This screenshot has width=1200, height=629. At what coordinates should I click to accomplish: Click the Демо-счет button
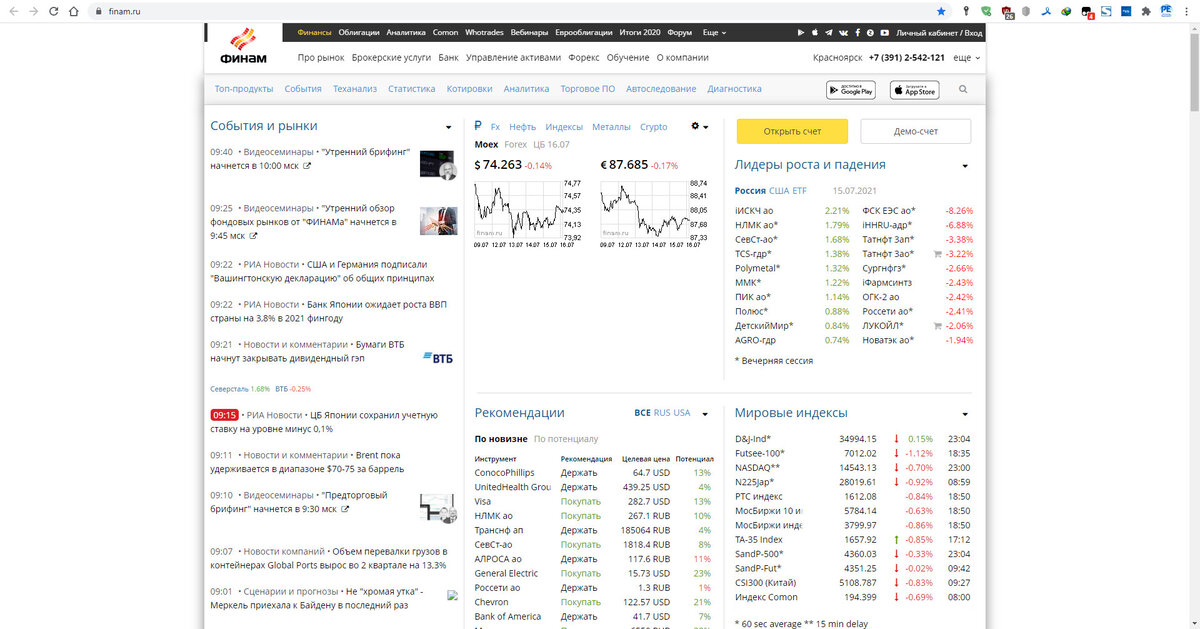(915, 131)
